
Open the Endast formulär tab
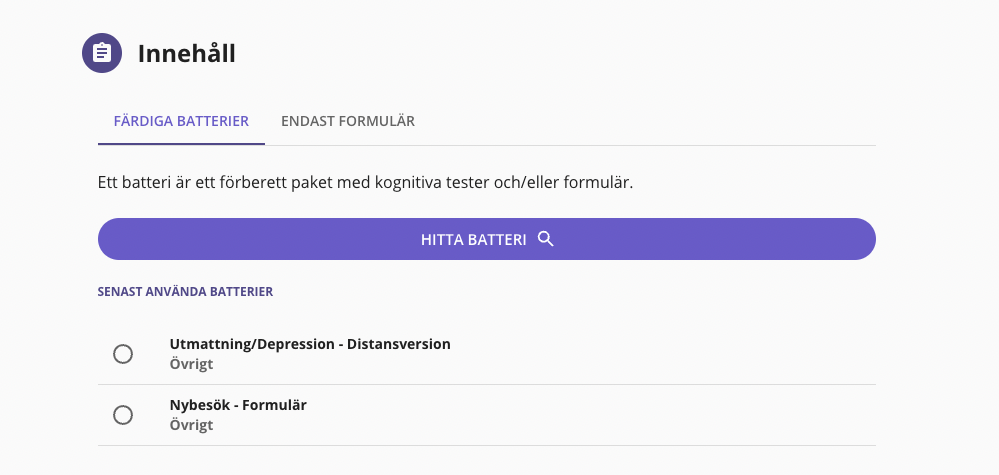[348, 121]
